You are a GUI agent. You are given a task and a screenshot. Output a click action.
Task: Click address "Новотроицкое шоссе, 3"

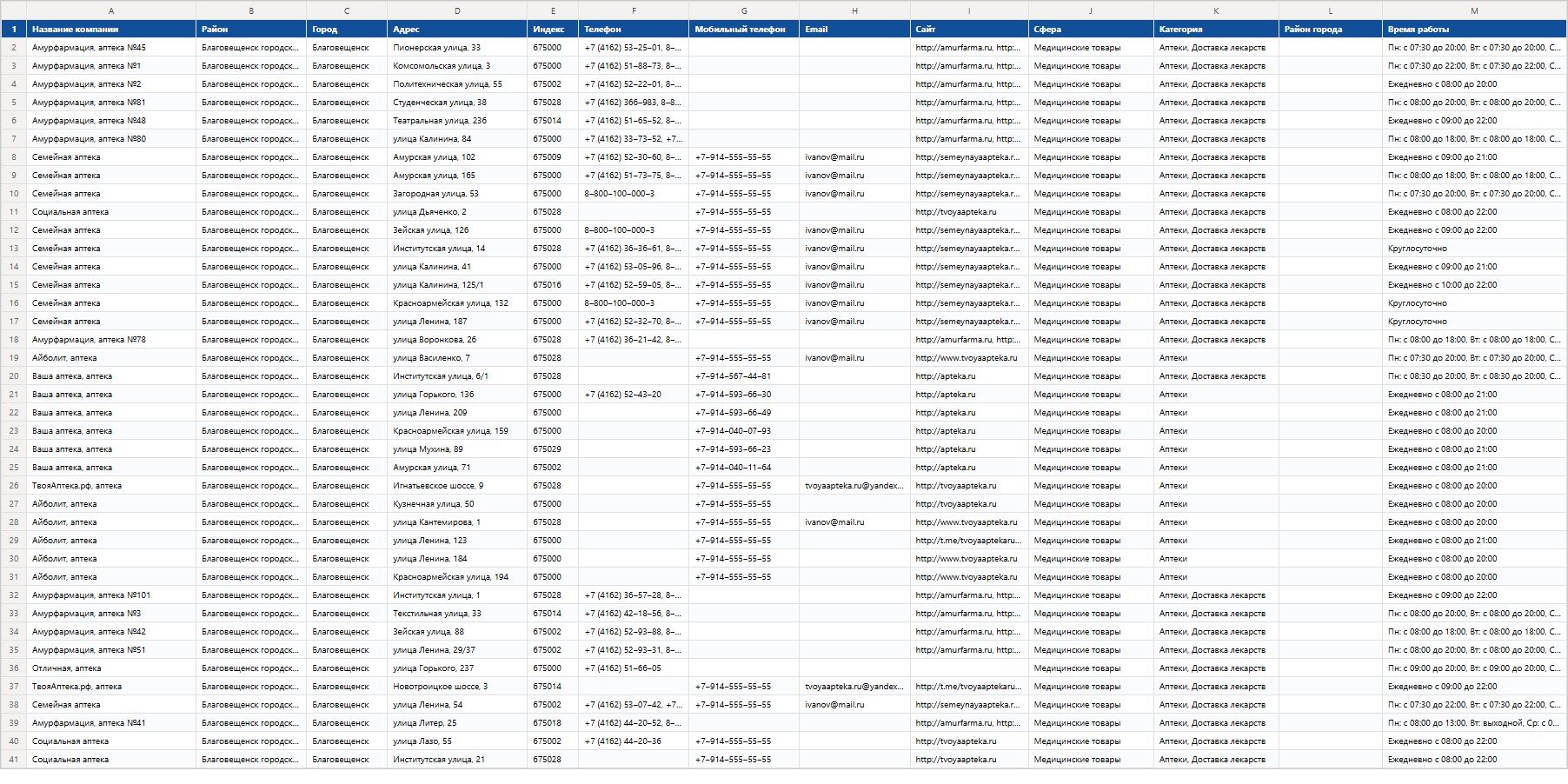457,687
